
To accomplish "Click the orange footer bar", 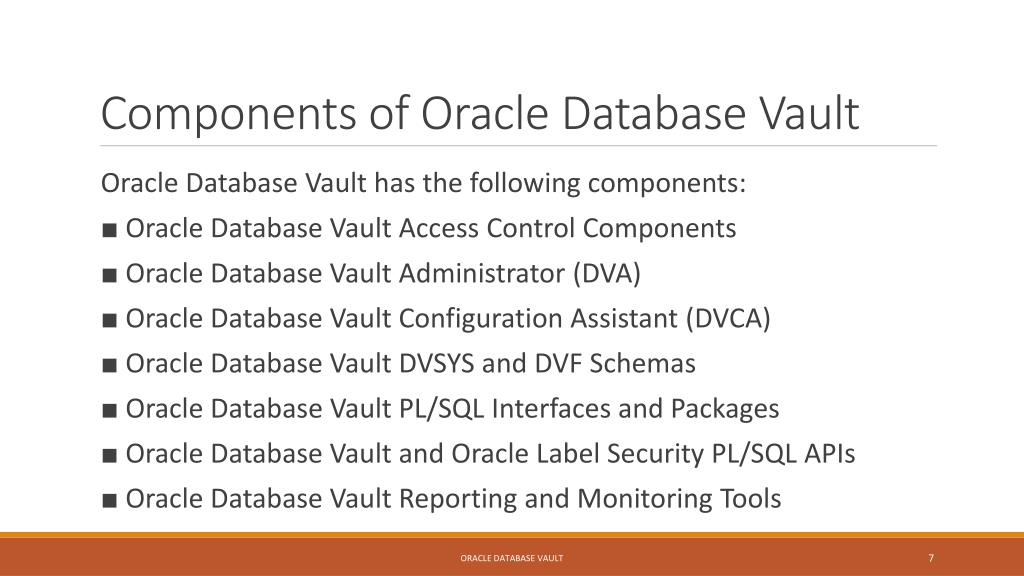I will point(512,556).
